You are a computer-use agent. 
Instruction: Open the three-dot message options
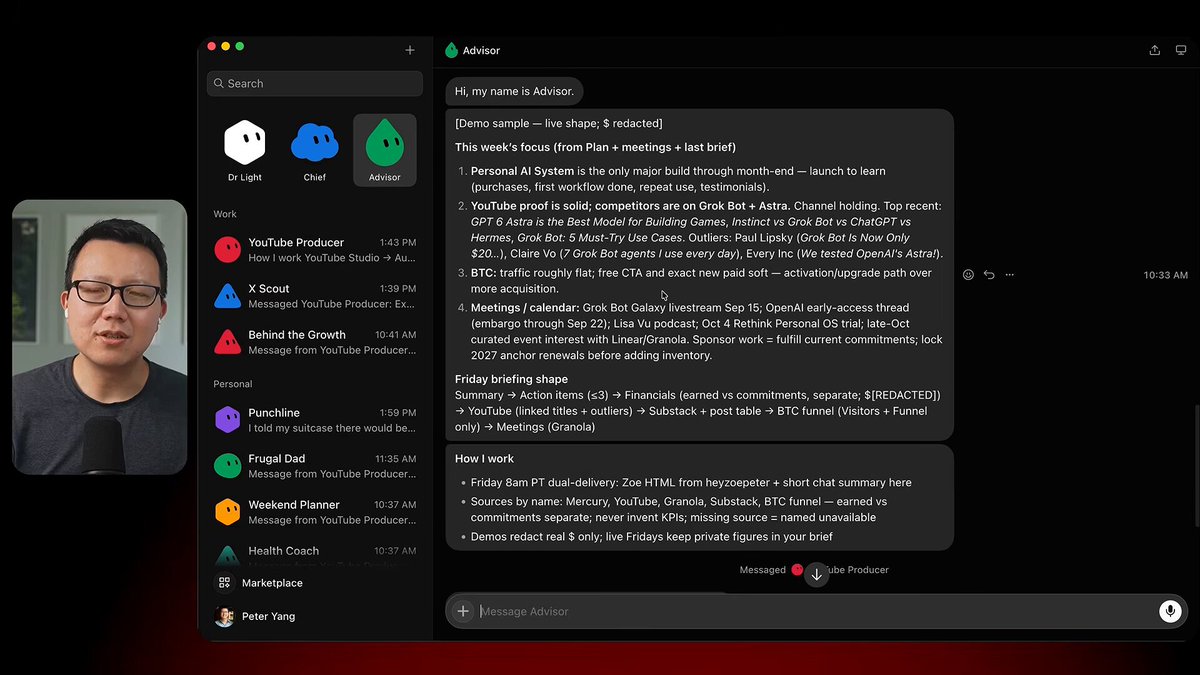(x=1010, y=275)
